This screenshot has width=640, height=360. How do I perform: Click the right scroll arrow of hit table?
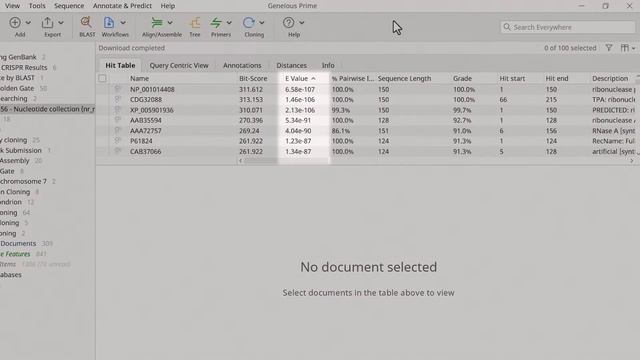pos(631,161)
